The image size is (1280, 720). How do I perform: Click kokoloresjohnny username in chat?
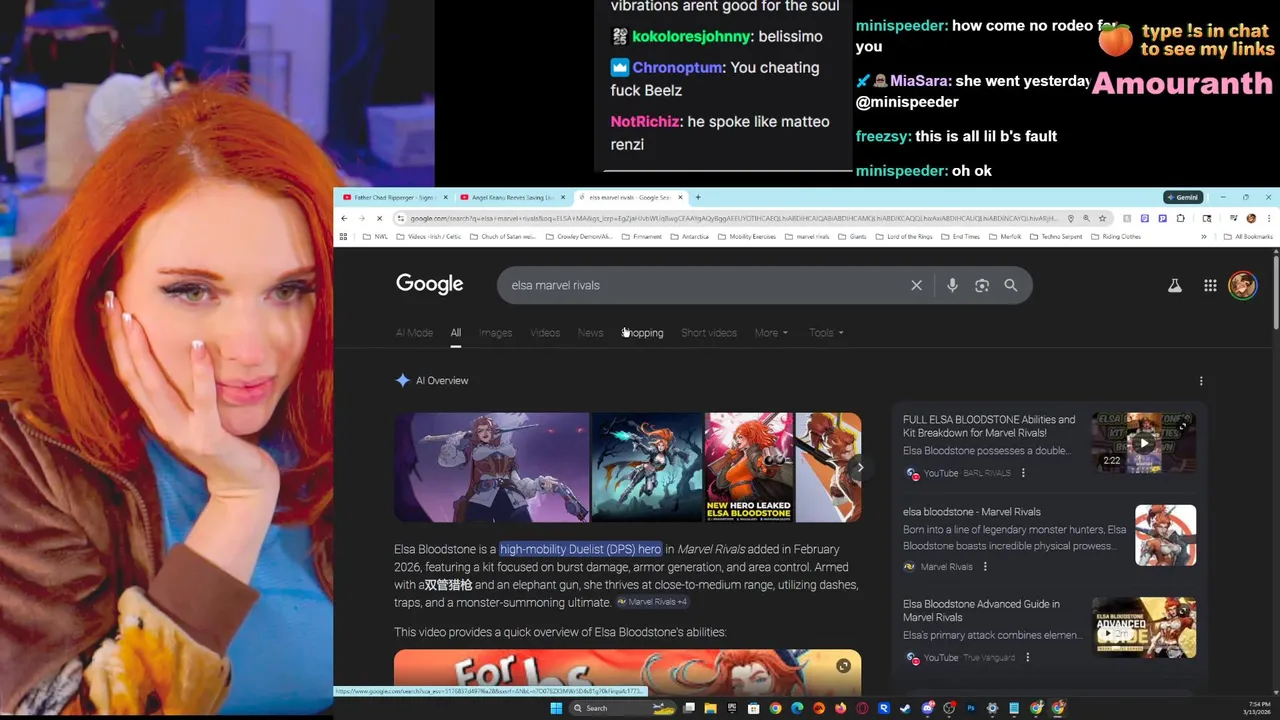pos(692,36)
